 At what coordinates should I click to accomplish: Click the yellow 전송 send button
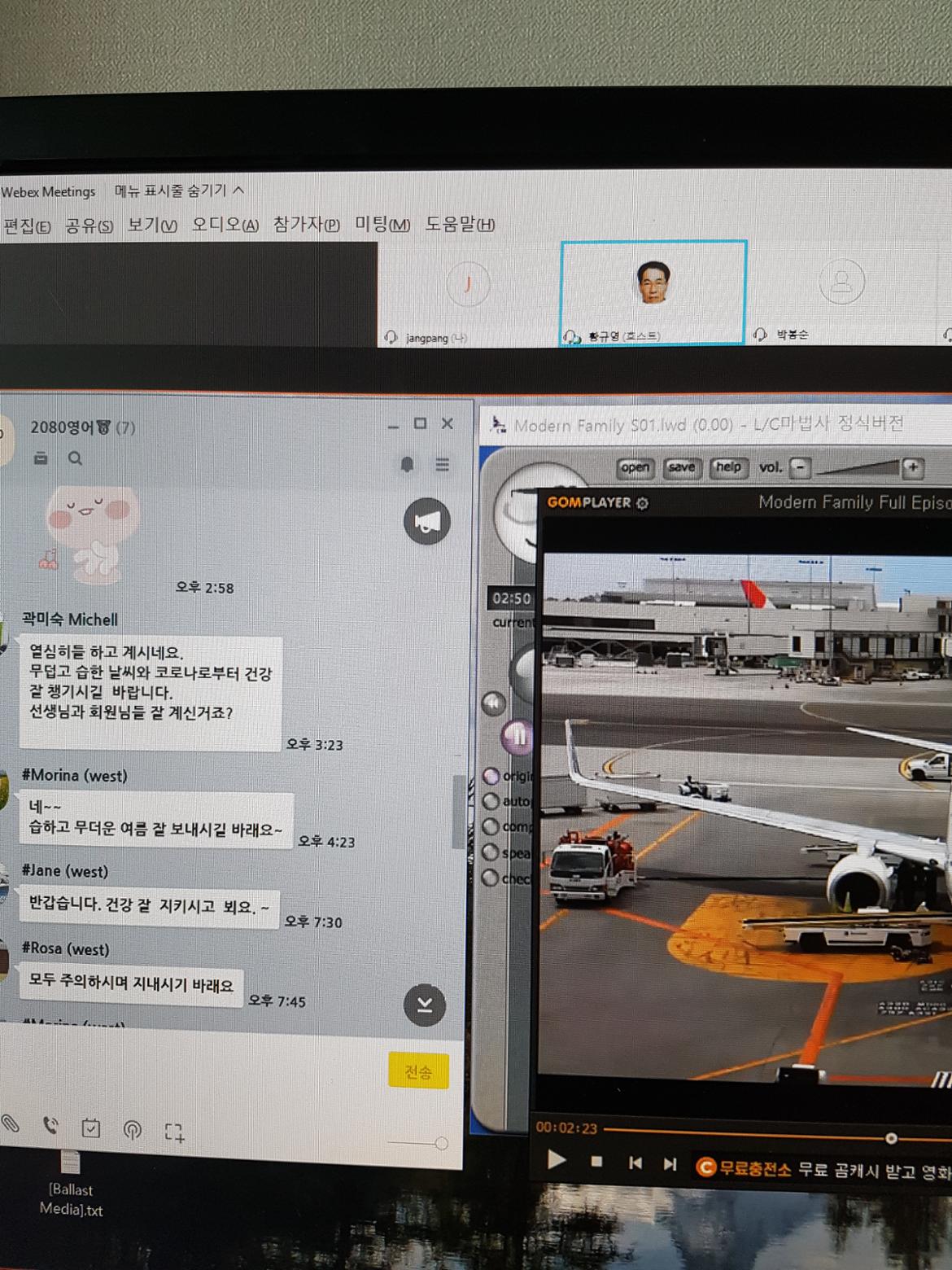click(417, 1071)
